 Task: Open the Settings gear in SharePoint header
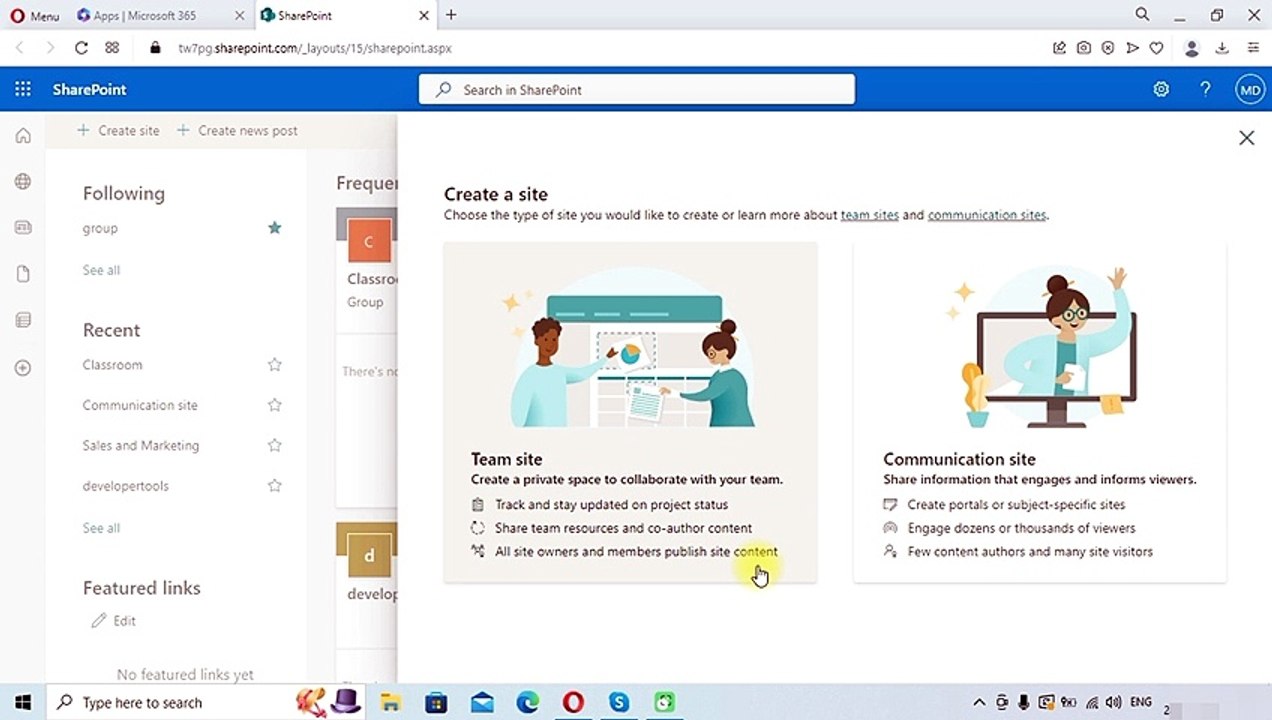click(1161, 89)
